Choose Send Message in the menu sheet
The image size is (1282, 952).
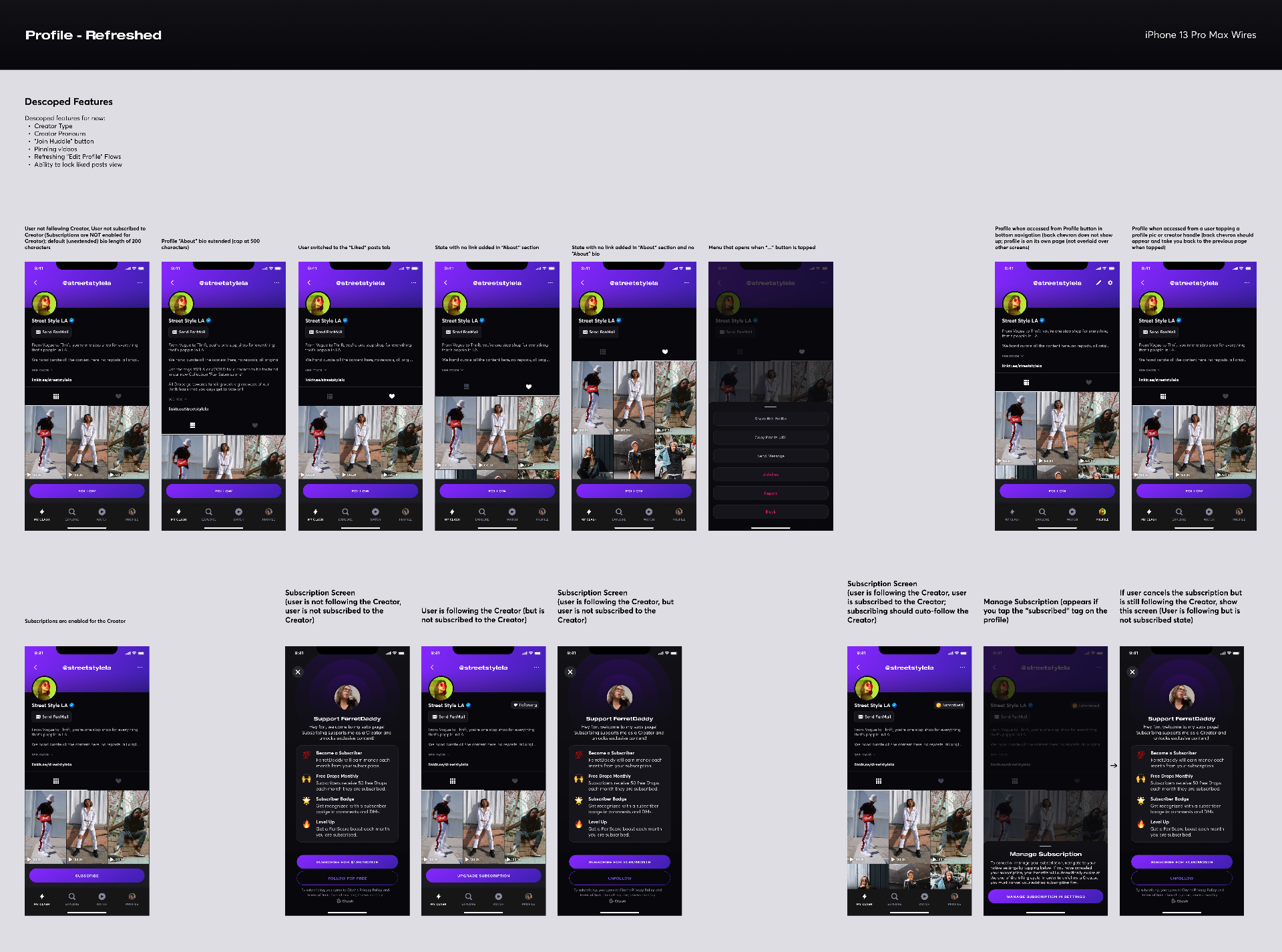[x=771, y=456]
